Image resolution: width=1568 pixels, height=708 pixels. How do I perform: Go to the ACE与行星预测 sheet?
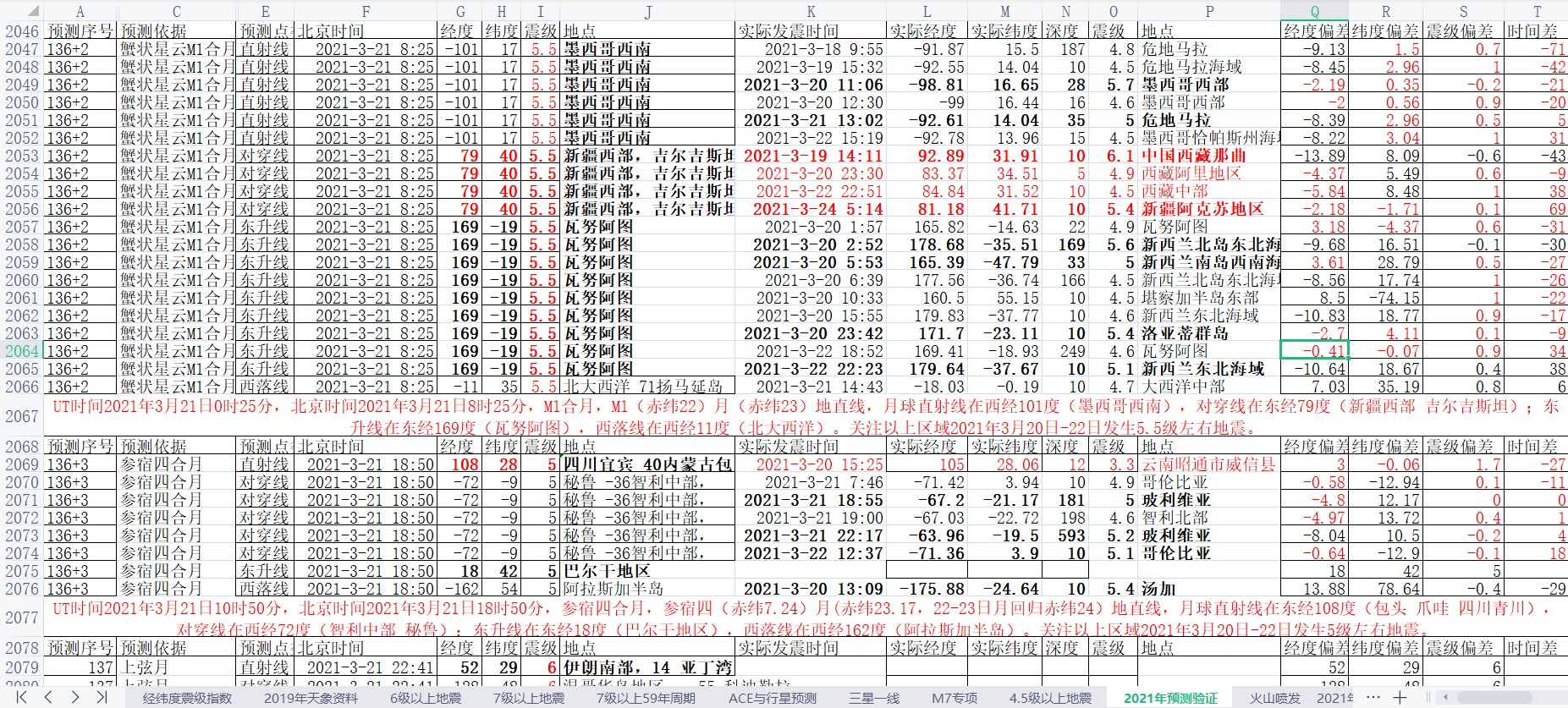tap(773, 698)
